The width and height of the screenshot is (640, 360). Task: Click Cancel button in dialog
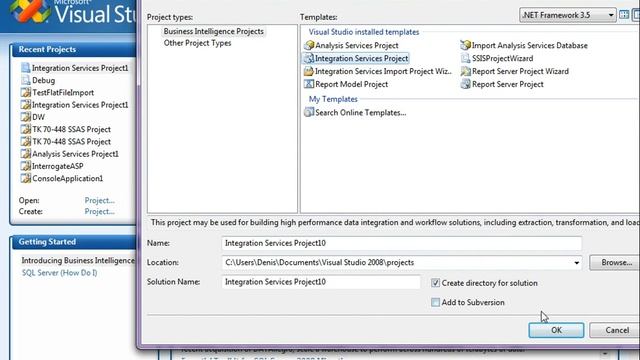pyautogui.click(x=616, y=330)
